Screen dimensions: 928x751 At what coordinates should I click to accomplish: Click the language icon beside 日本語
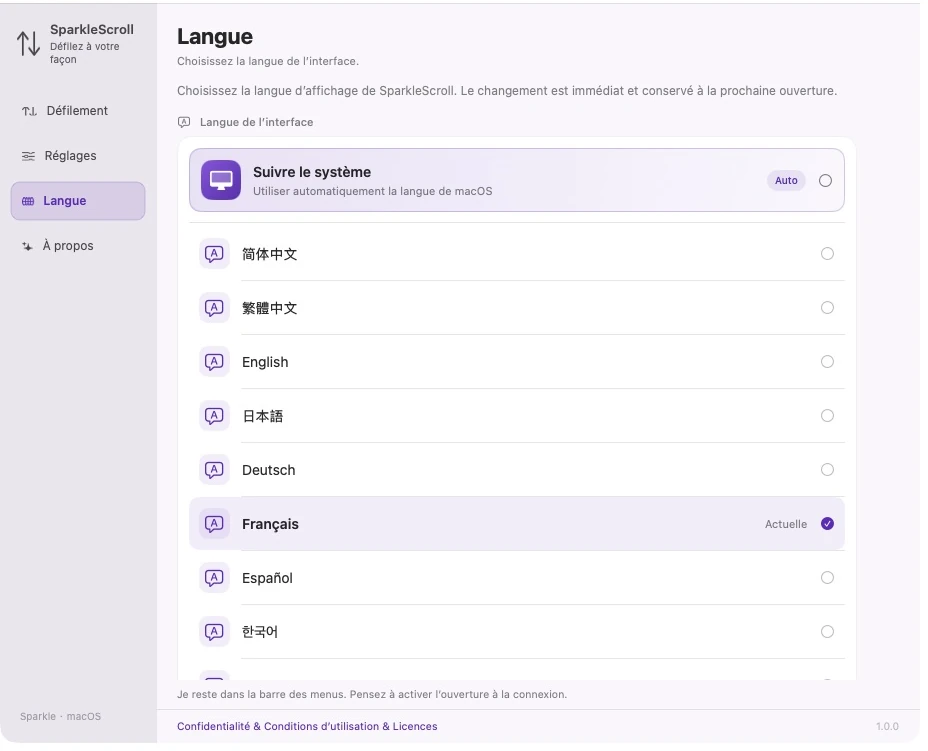point(214,416)
